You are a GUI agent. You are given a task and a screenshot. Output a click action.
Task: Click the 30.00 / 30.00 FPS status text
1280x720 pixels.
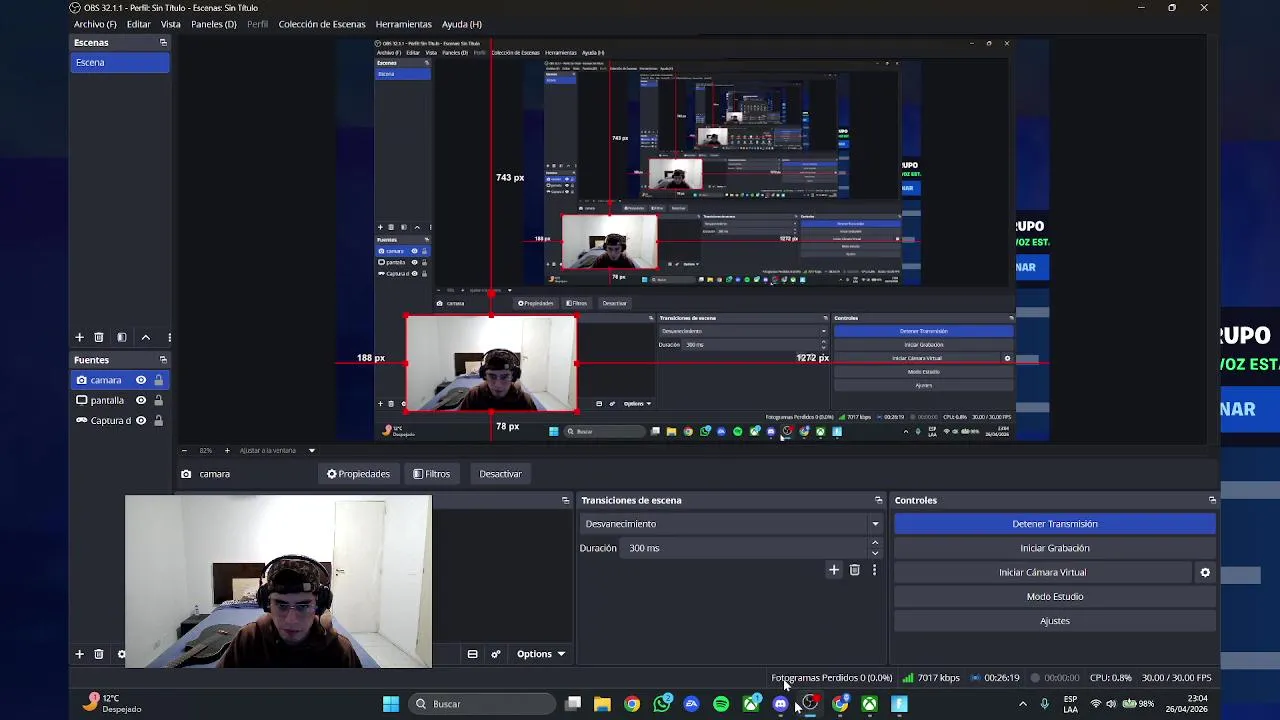point(1176,678)
